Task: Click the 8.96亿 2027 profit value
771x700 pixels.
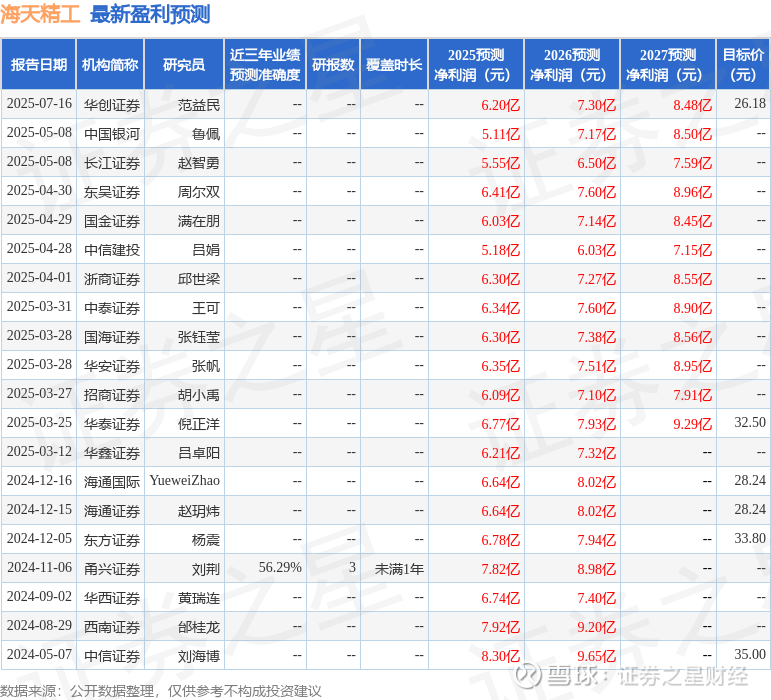Action: click(692, 192)
